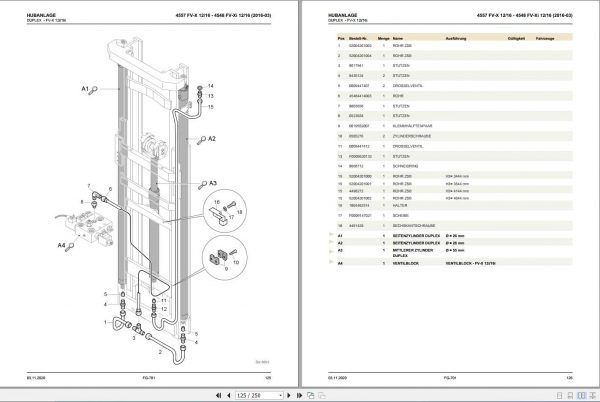Viewport: 600px width, 402px height.
Task: Select the VENTILBLOCK name in row A4
Action: click(x=406, y=264)
